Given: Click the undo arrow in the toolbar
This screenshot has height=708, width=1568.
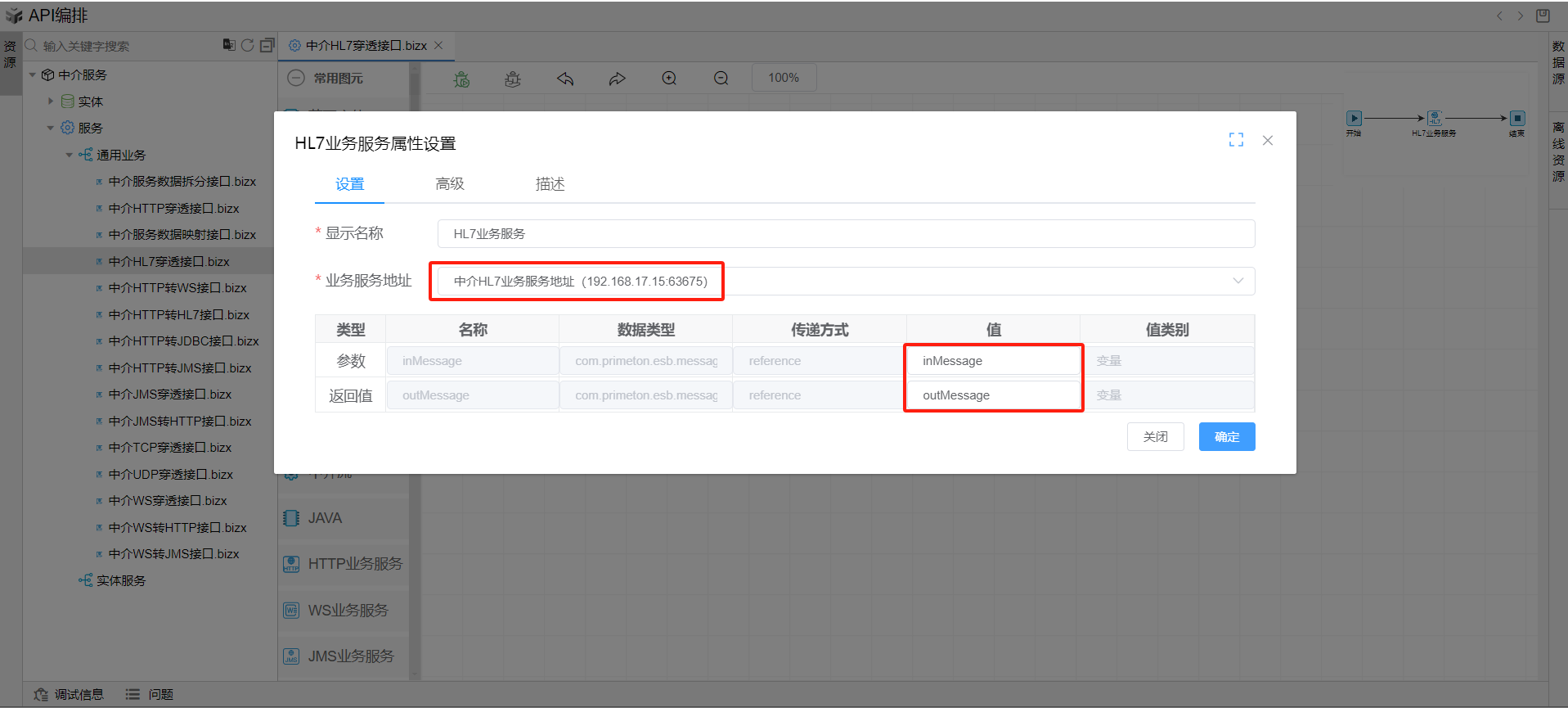Looking at the screenshot, I should coord(565,79).
